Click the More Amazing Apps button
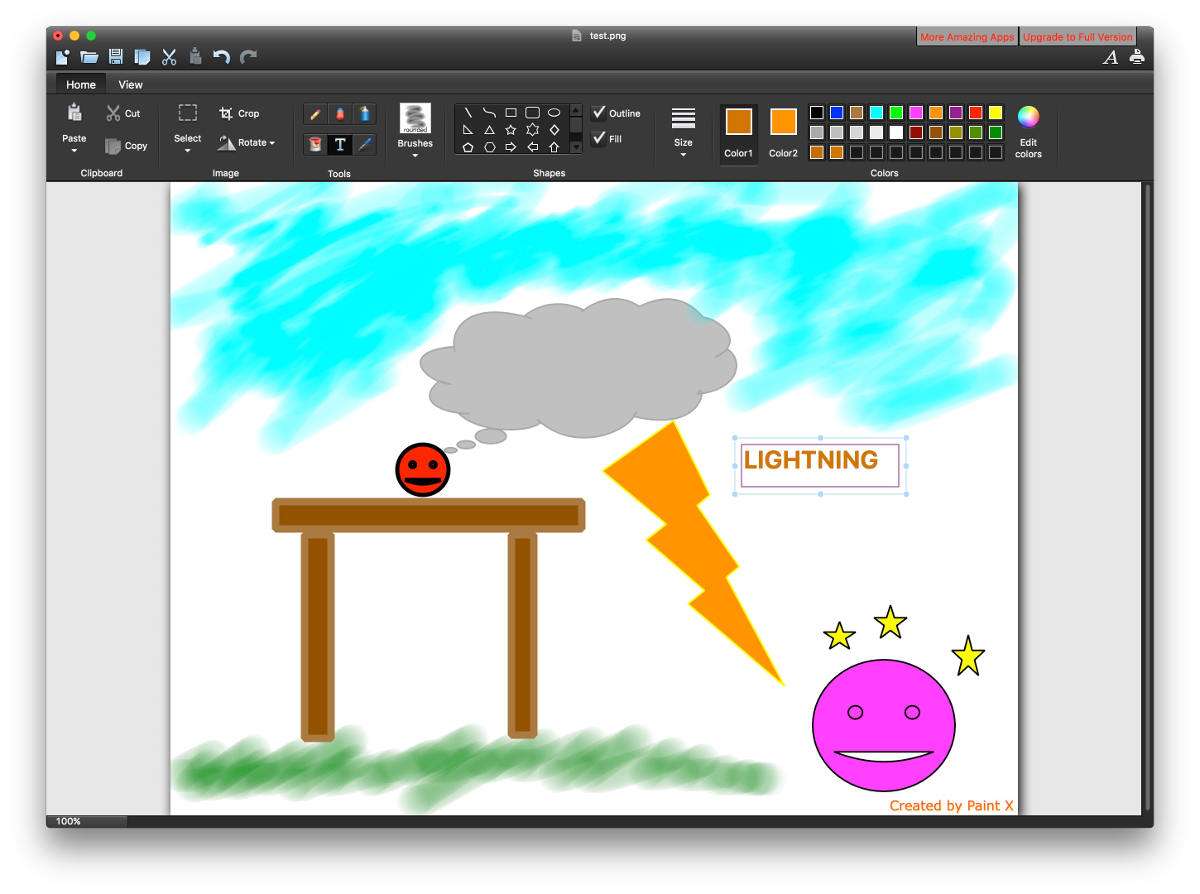 pyautogui.click(x=967, y=37)
